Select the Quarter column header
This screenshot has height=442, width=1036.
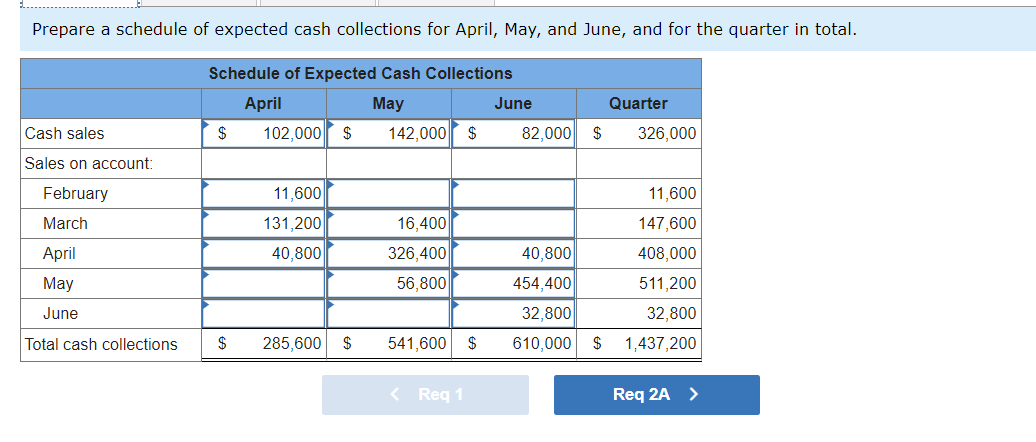click(x=638, y=104)
